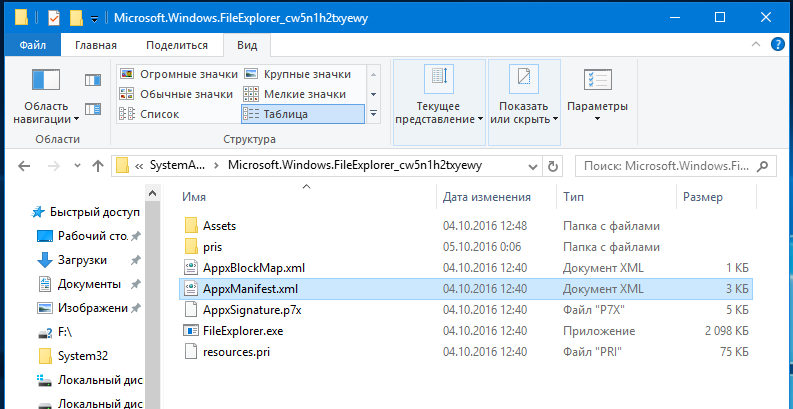Switch to the Главная ribbon tab
This screenshot has width=793, height=409.
click(96, 46)
